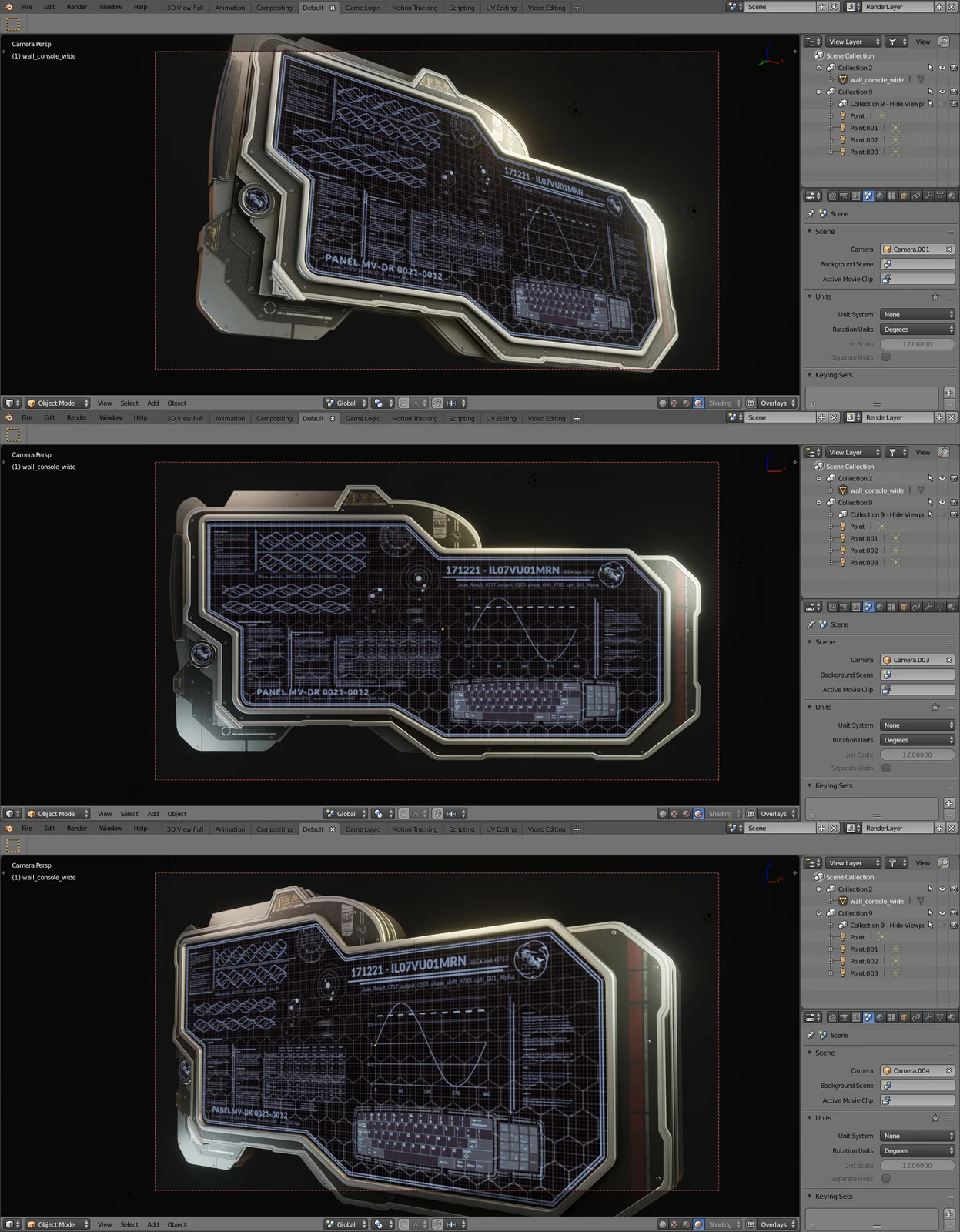Open the Modifiers wrench tab in top window
960x1232 pixels.
pyautogui.click(x=928, y=196)
